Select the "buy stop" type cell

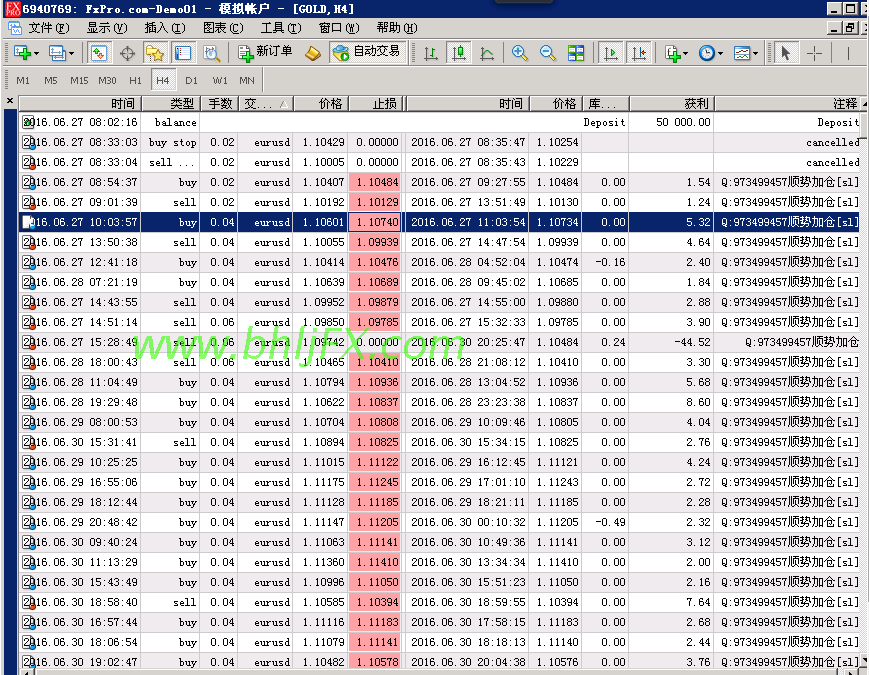click(x=172, y=142)
